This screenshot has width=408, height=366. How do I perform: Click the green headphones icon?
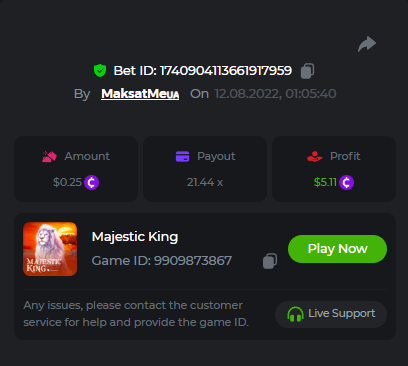tap(295, 314)
